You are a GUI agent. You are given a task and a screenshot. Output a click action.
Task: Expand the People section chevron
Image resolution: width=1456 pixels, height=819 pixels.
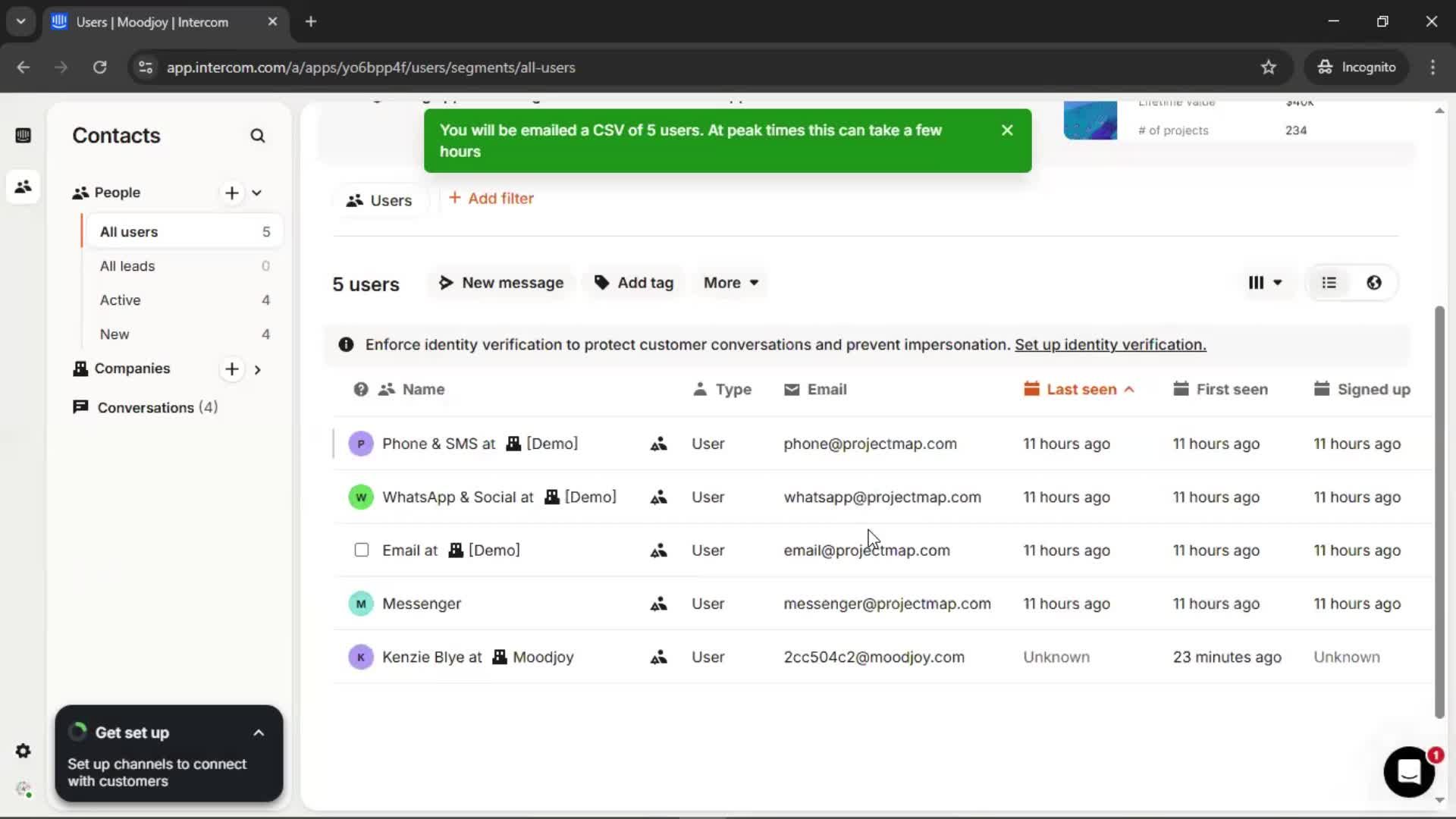click(x=257, y=193)
